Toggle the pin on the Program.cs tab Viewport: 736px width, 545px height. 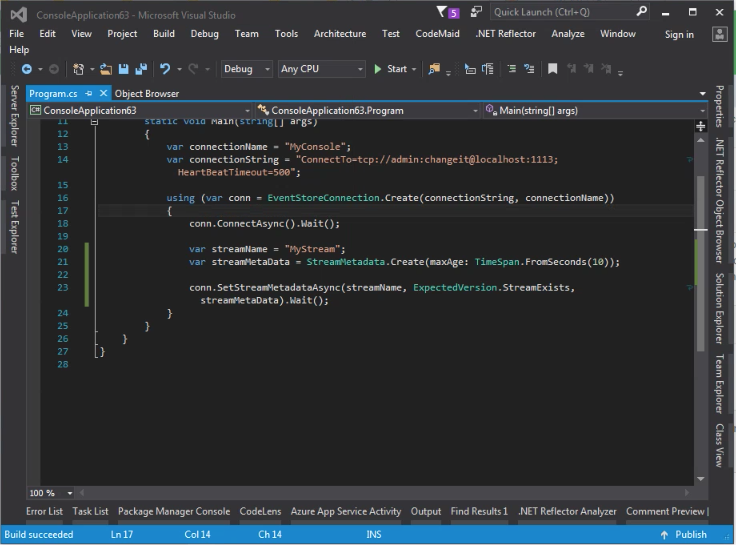pos(89,93)
